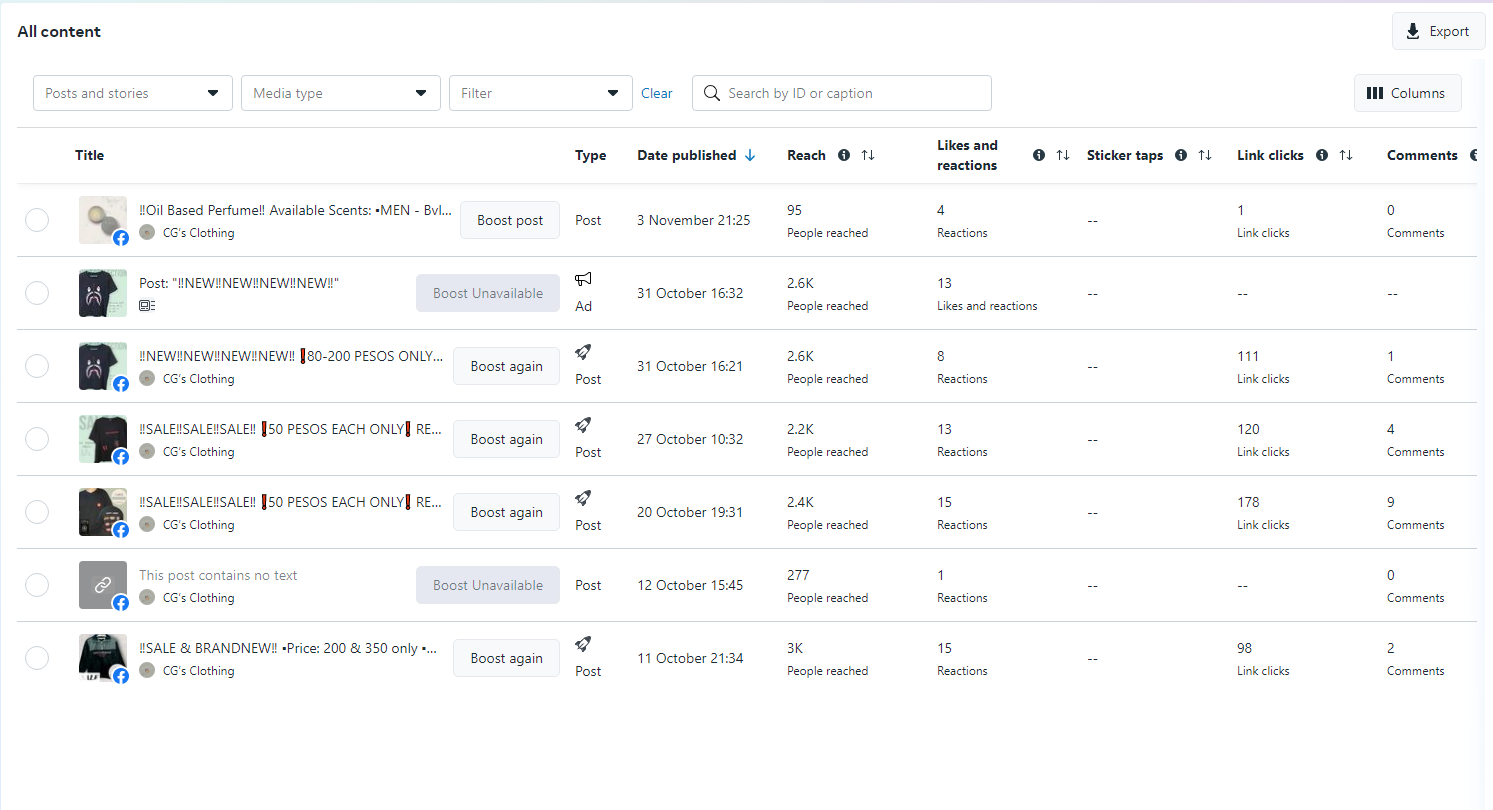Viewport: 1493px width, 810px height.
Task: Open the Filter dropdown
Action: coord(541,93)
